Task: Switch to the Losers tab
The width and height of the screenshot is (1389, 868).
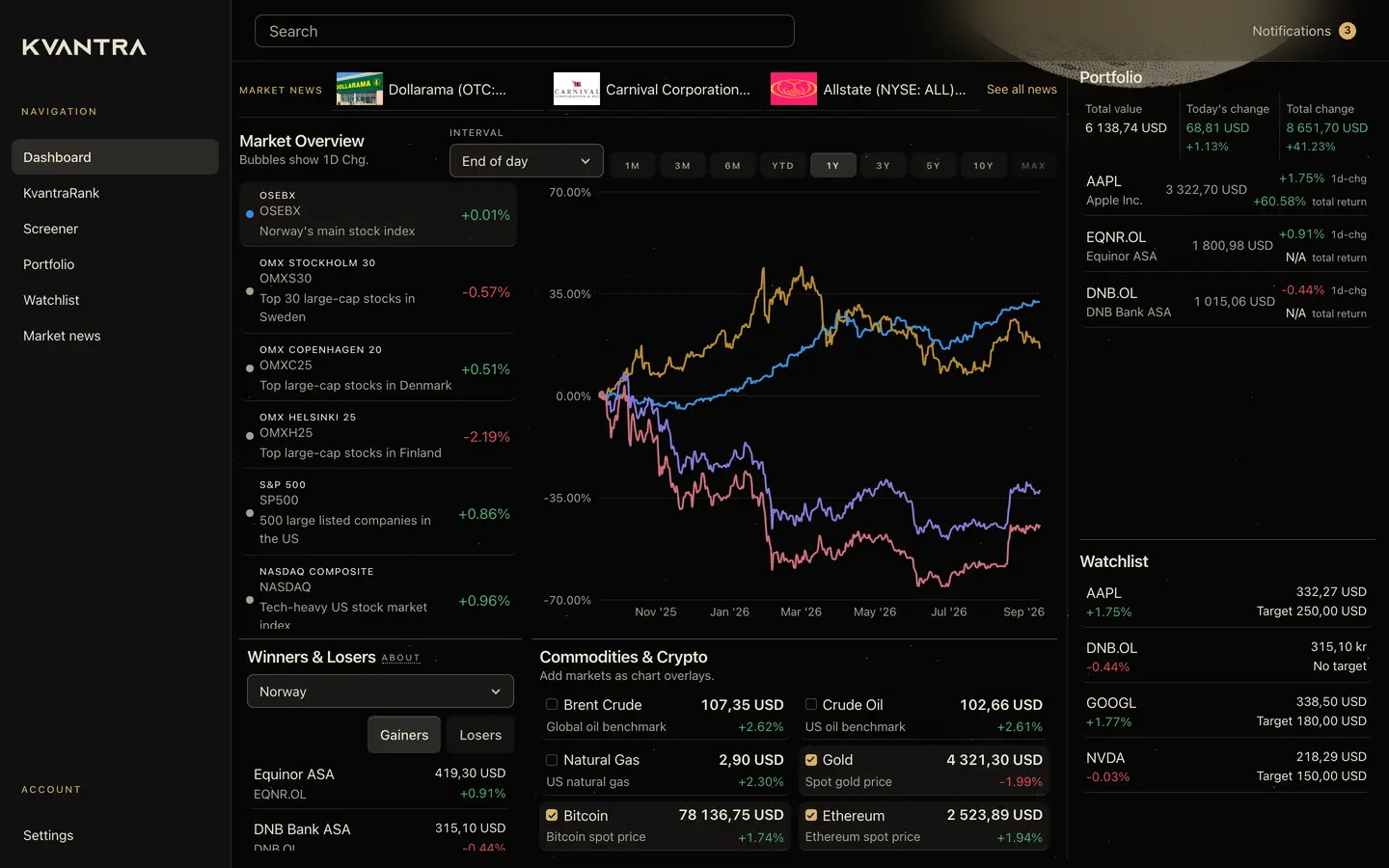Action: click(x=480, y=735)
